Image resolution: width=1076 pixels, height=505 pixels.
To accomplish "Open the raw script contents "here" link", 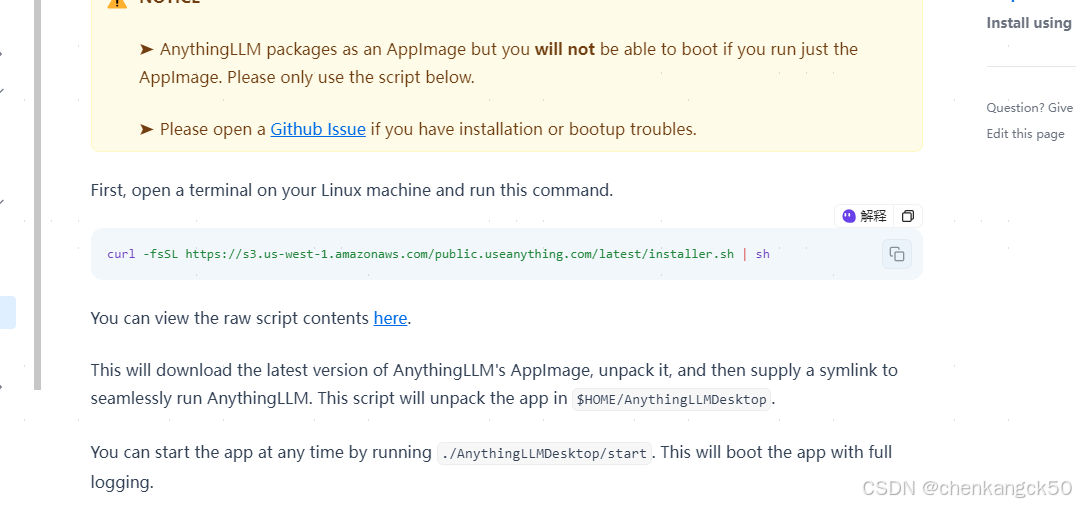I will [x=390, y=318].
